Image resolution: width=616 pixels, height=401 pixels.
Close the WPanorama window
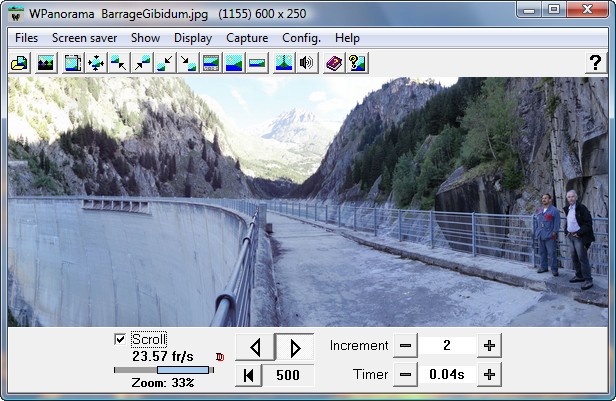(588, 9)
